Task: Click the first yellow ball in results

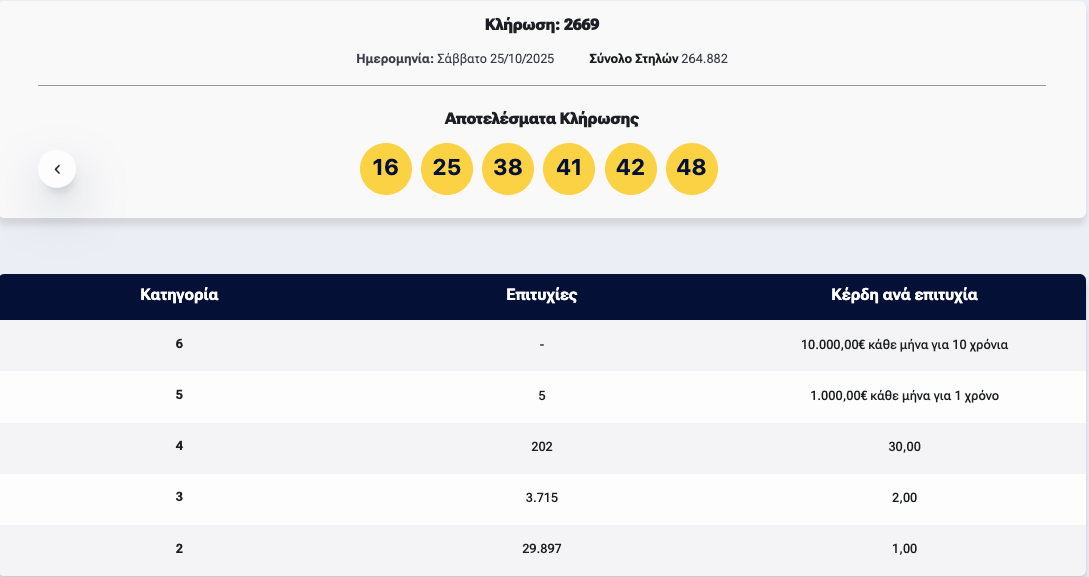Action: (385, 168)
